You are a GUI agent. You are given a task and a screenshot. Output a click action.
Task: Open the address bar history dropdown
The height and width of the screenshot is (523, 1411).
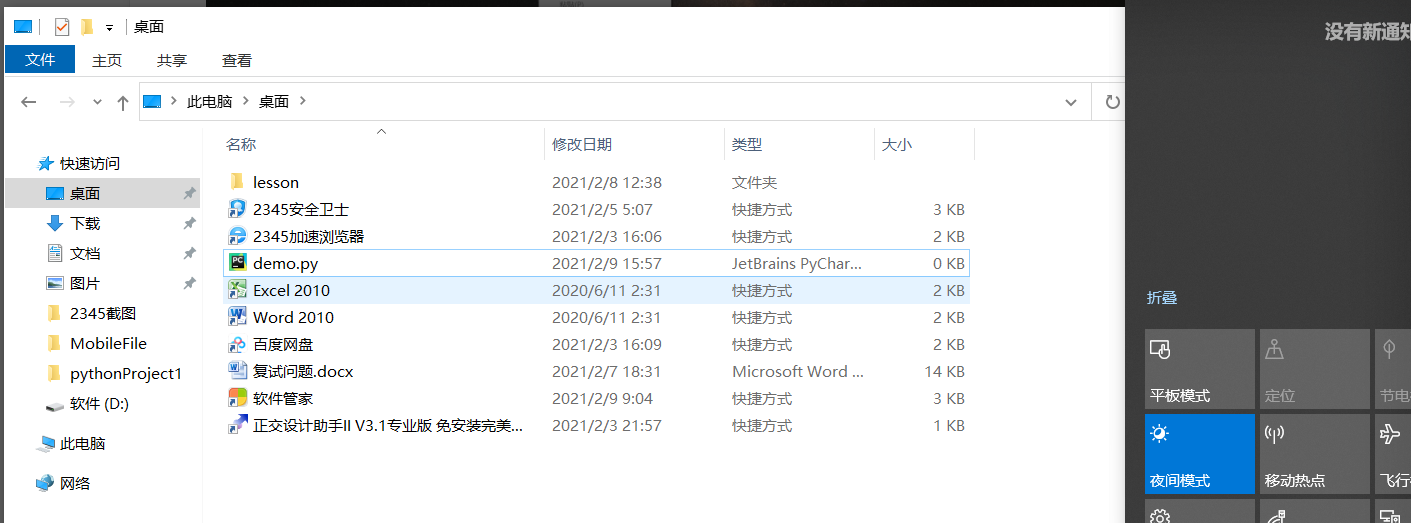coord(1072,102)
